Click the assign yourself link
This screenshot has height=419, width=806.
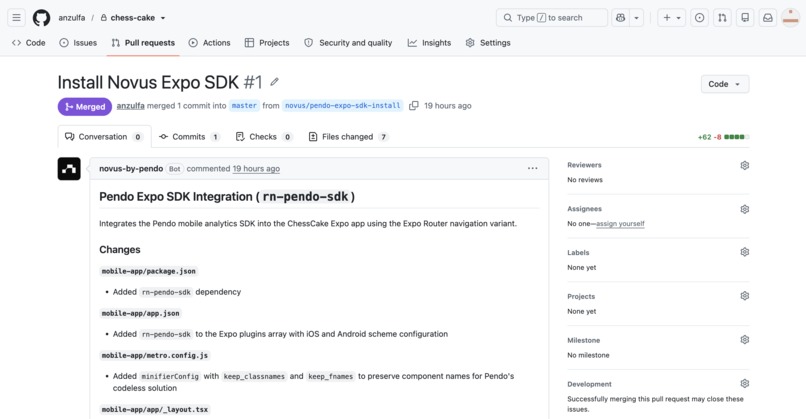[x=620, y=224]
